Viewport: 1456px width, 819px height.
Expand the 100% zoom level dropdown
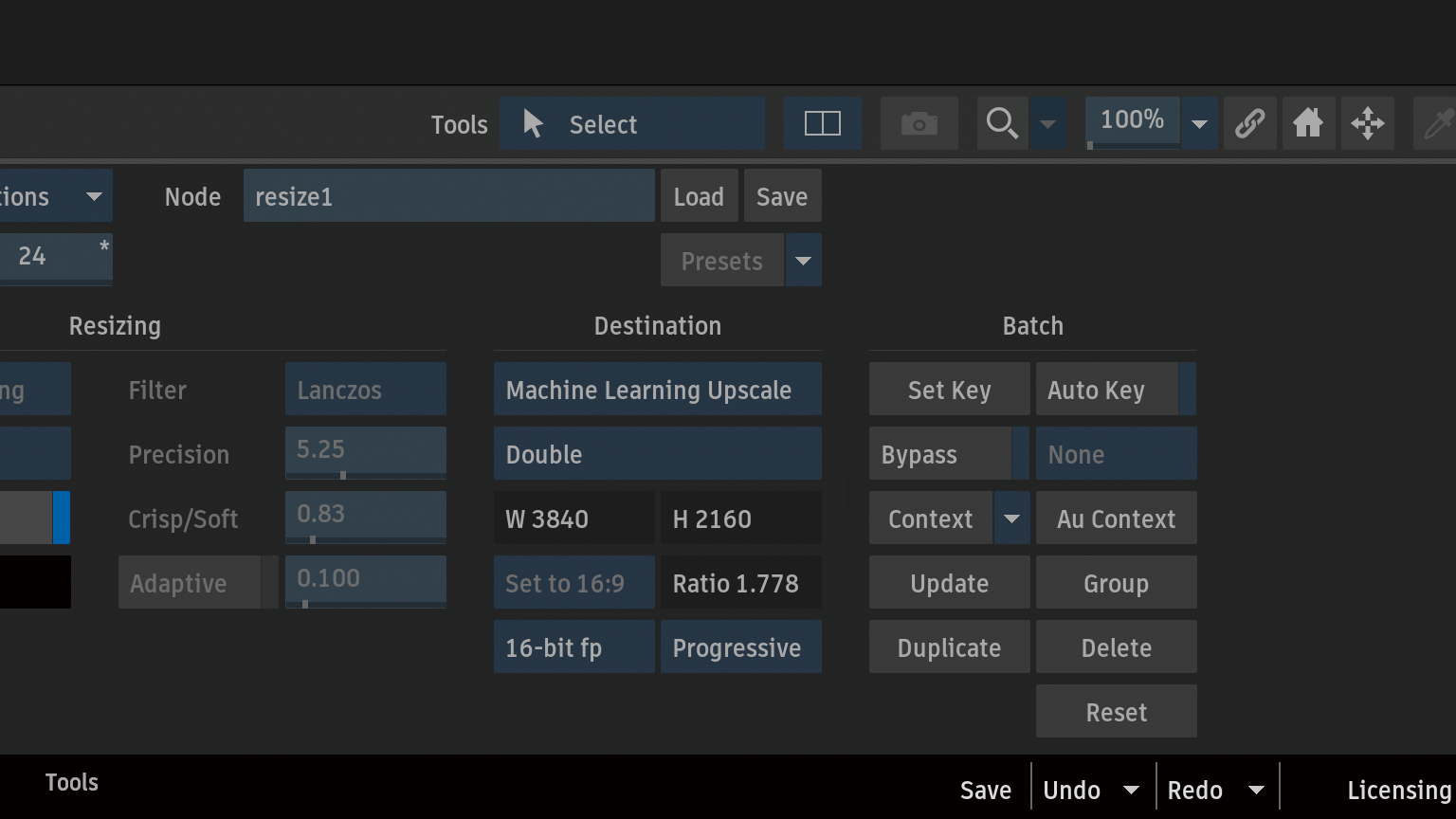pyautogui.click(x=1199, y=124)
